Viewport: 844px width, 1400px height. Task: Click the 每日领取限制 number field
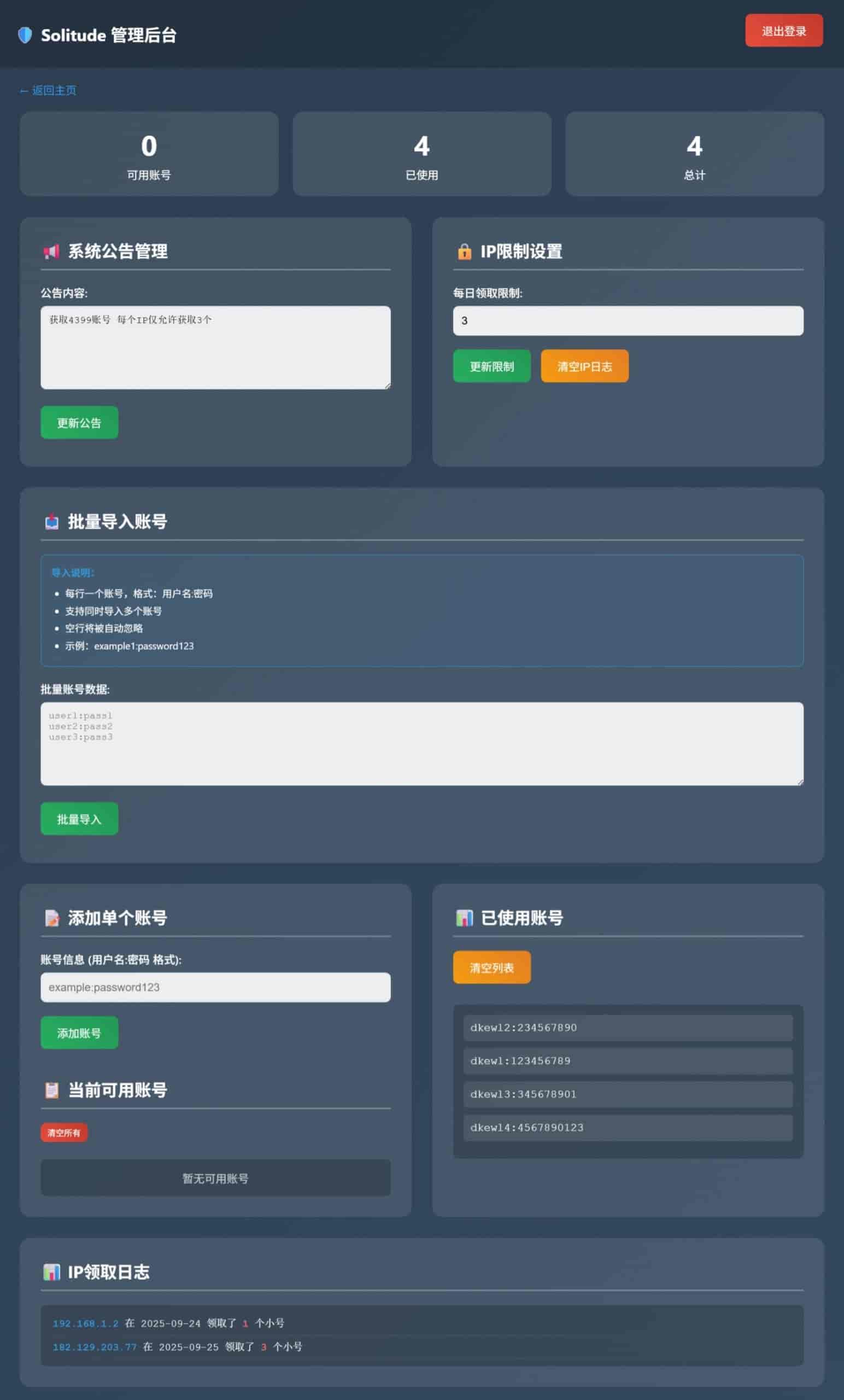coord(628,321)
